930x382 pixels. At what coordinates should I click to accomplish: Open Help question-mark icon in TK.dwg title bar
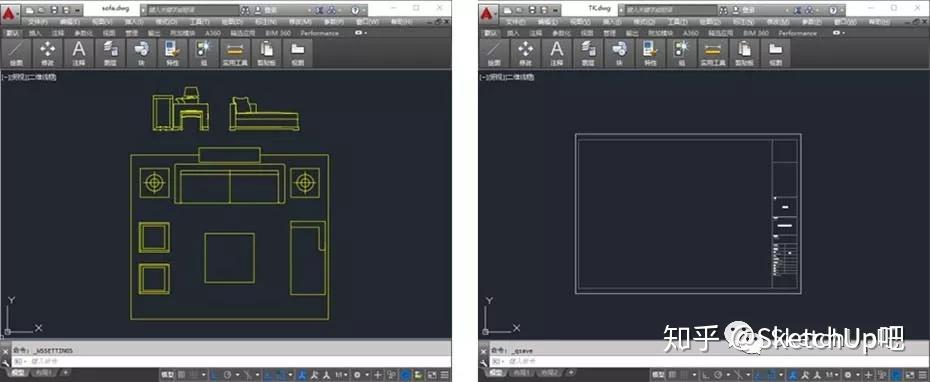833,10
